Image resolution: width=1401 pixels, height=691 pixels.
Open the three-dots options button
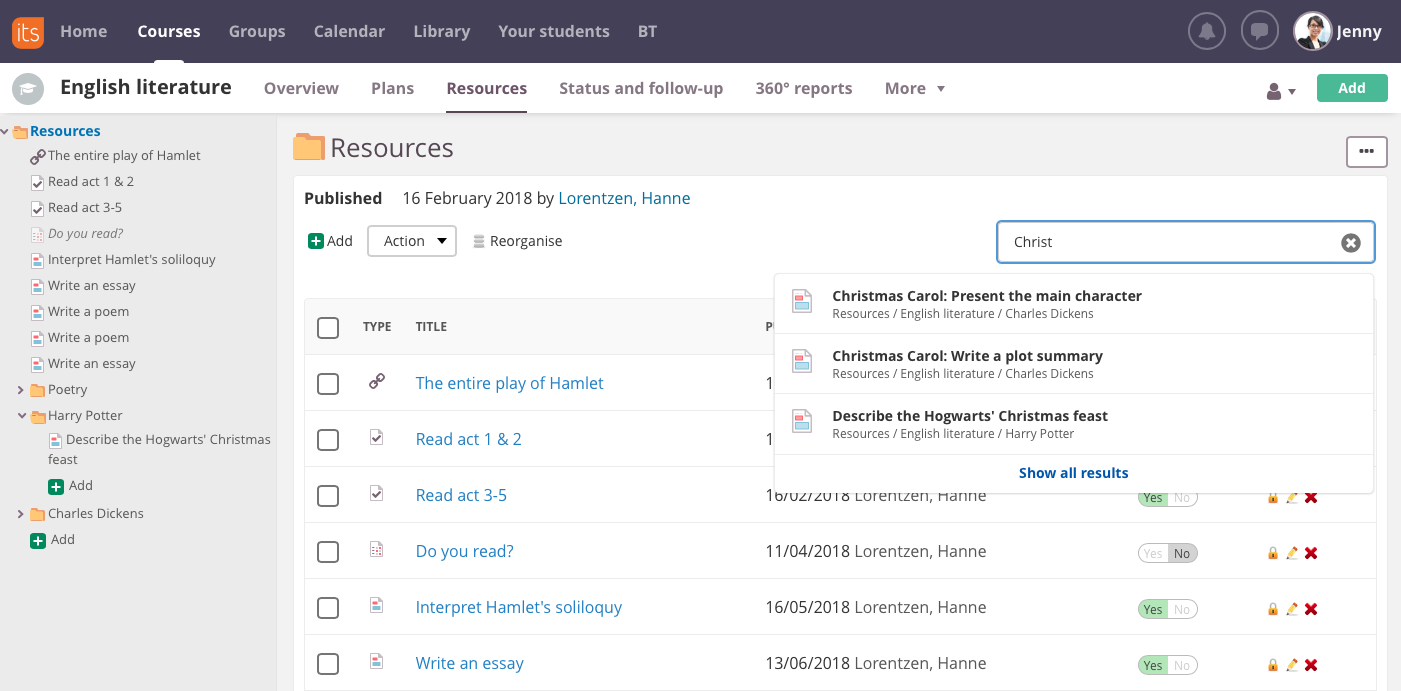coord(1366,152)
